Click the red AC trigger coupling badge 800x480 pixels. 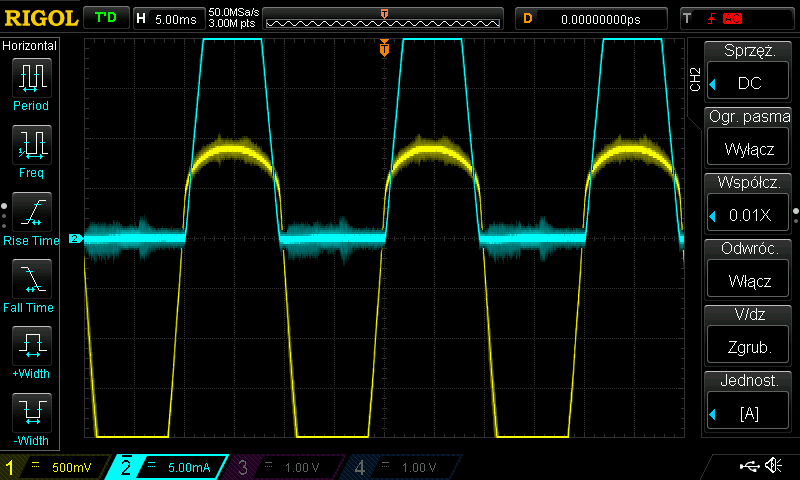pyautogui.click(x=732, y=19)
